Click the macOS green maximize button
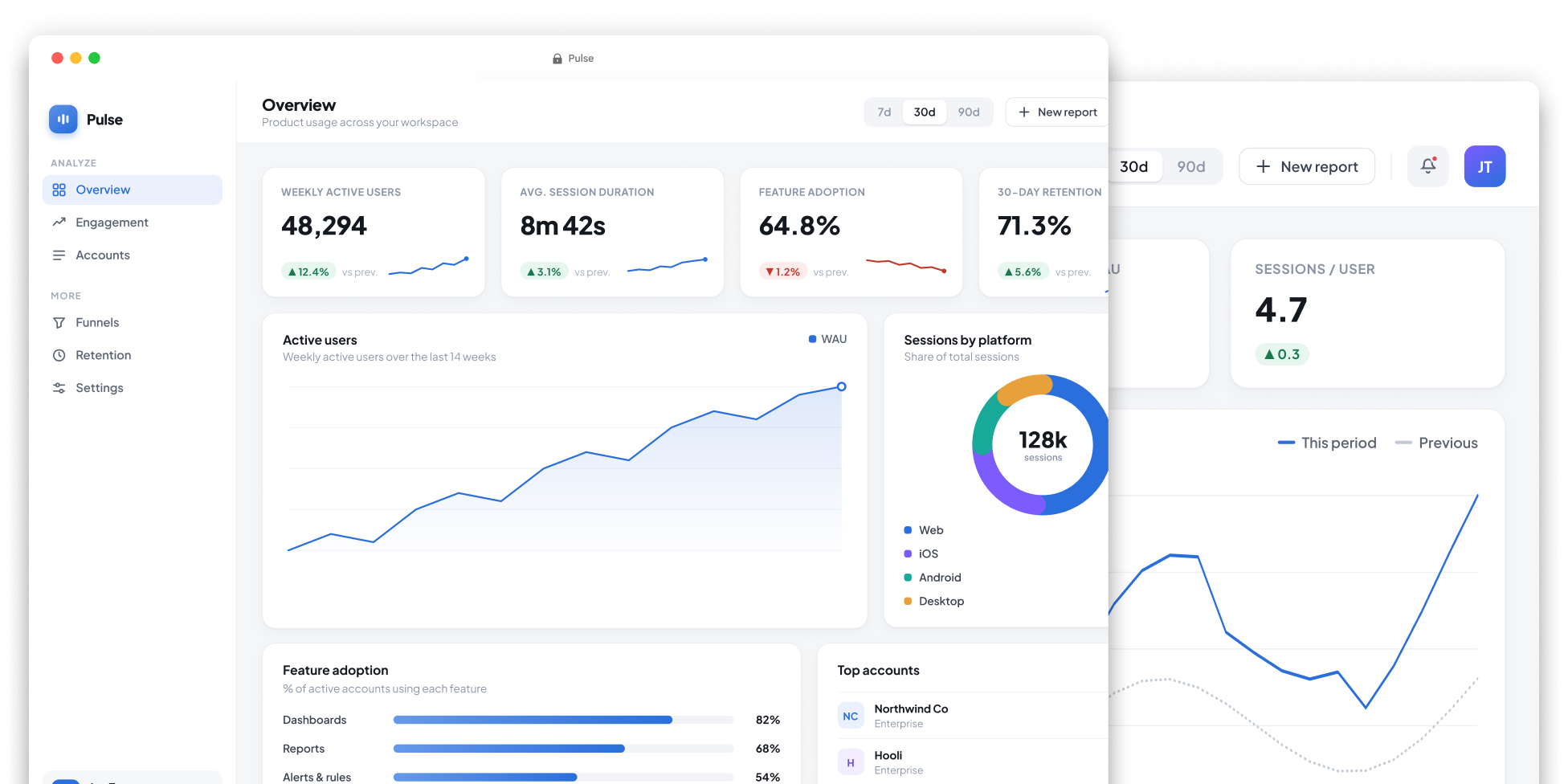This screenshot has height=784, width=1568. 94,58
